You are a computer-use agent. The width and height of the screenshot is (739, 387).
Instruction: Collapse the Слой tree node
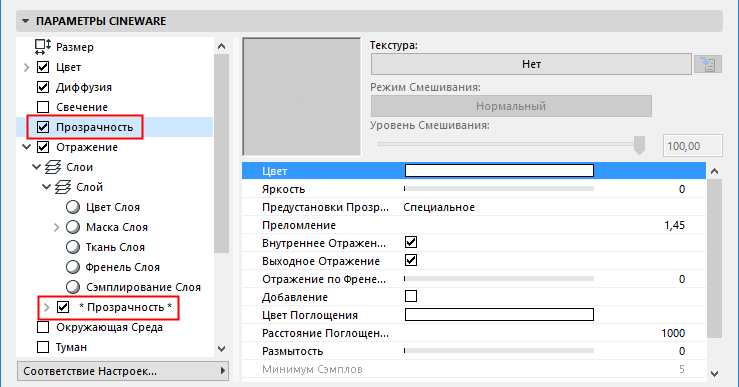click(x=47, y=187)
